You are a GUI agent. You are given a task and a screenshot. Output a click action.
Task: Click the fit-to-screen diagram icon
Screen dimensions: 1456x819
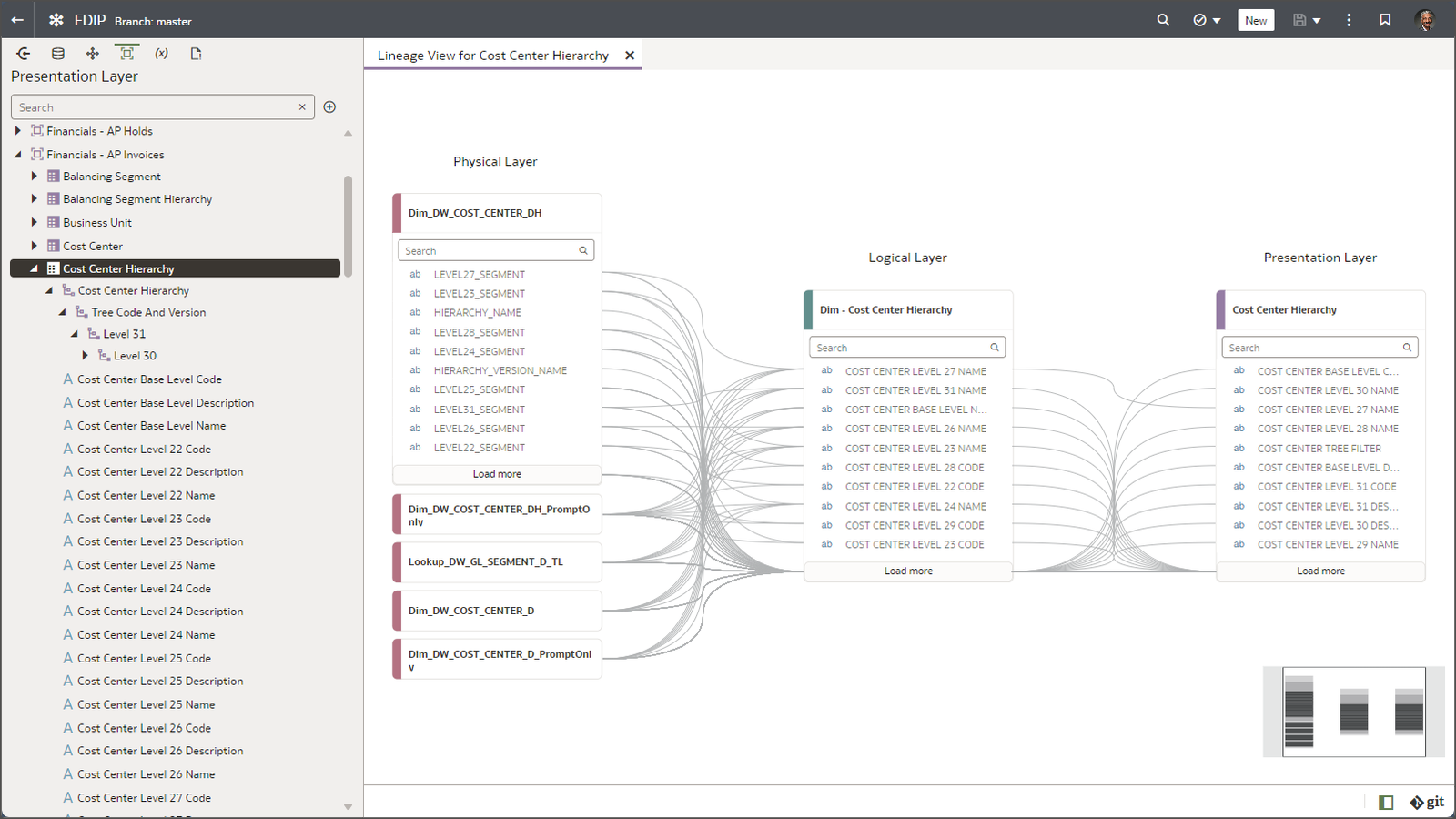pyautogui.click(x=126, y=53)
